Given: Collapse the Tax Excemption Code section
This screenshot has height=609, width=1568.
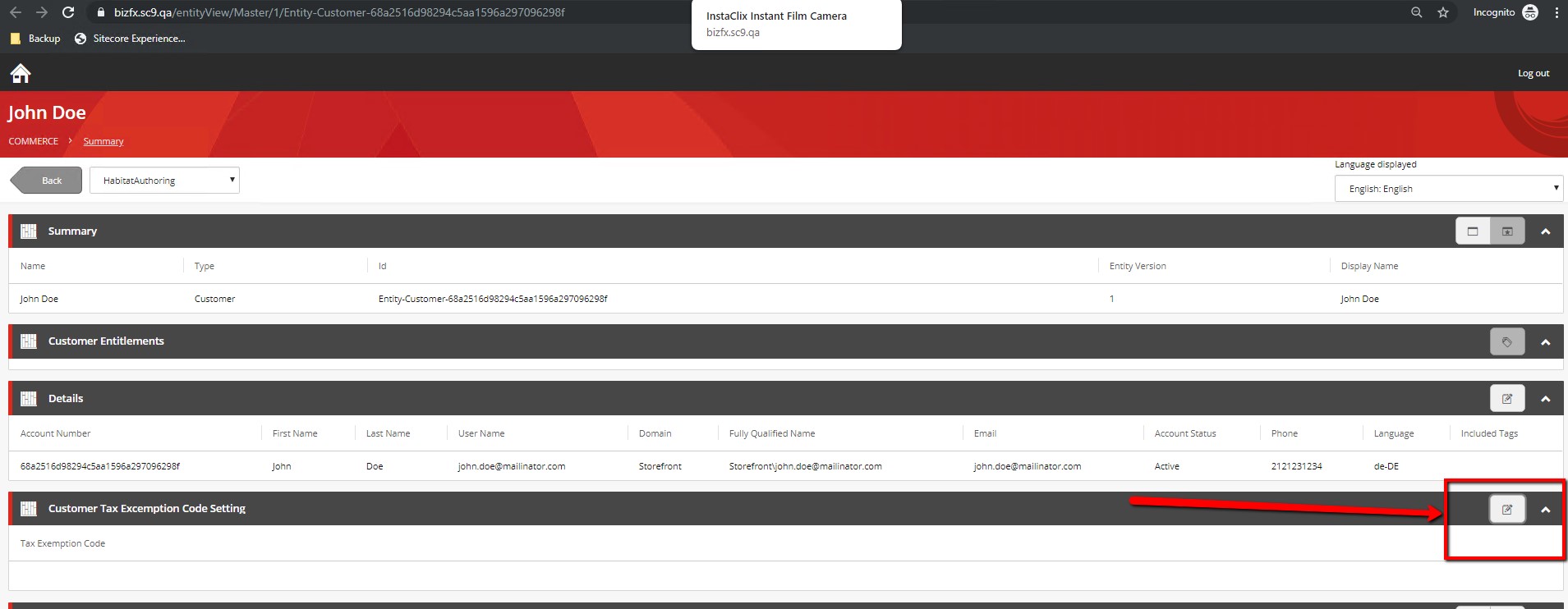Looking at the screenshot, I should coord(1546,510).
